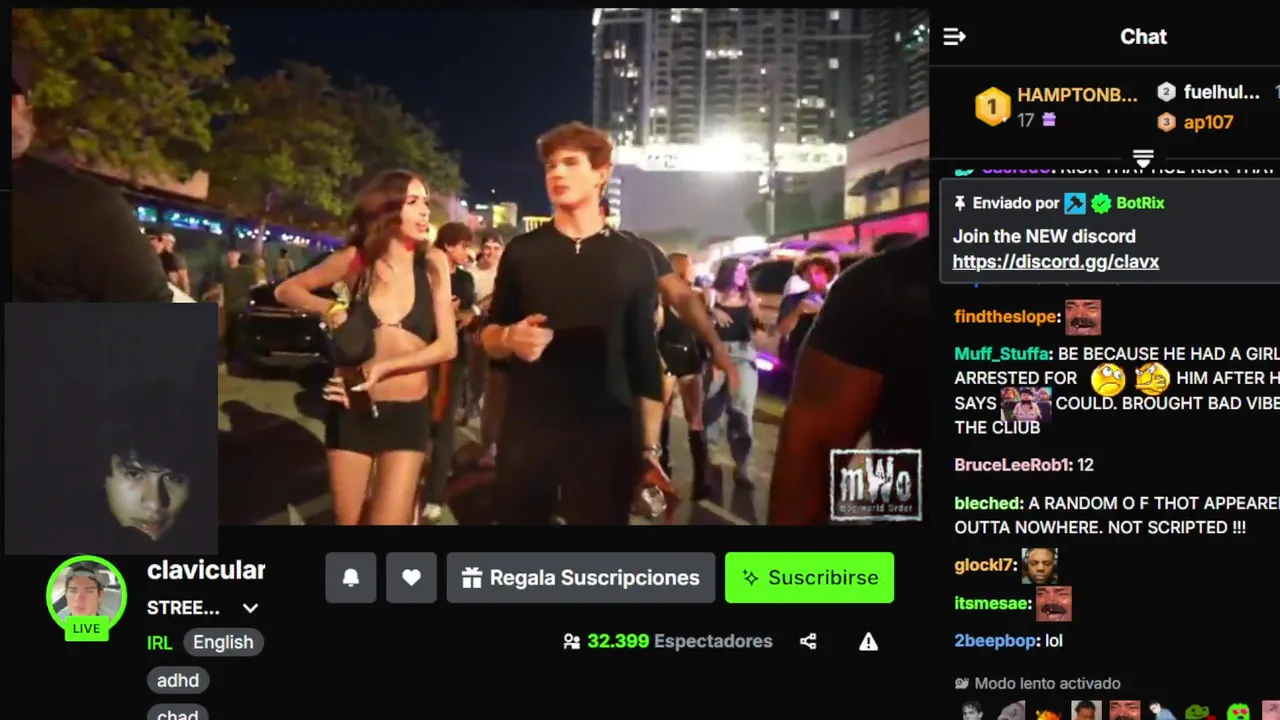Click HAMPTONB top gifter name
The height and width of the screenshot is (720, 1280).
[x=1077, y=95]
